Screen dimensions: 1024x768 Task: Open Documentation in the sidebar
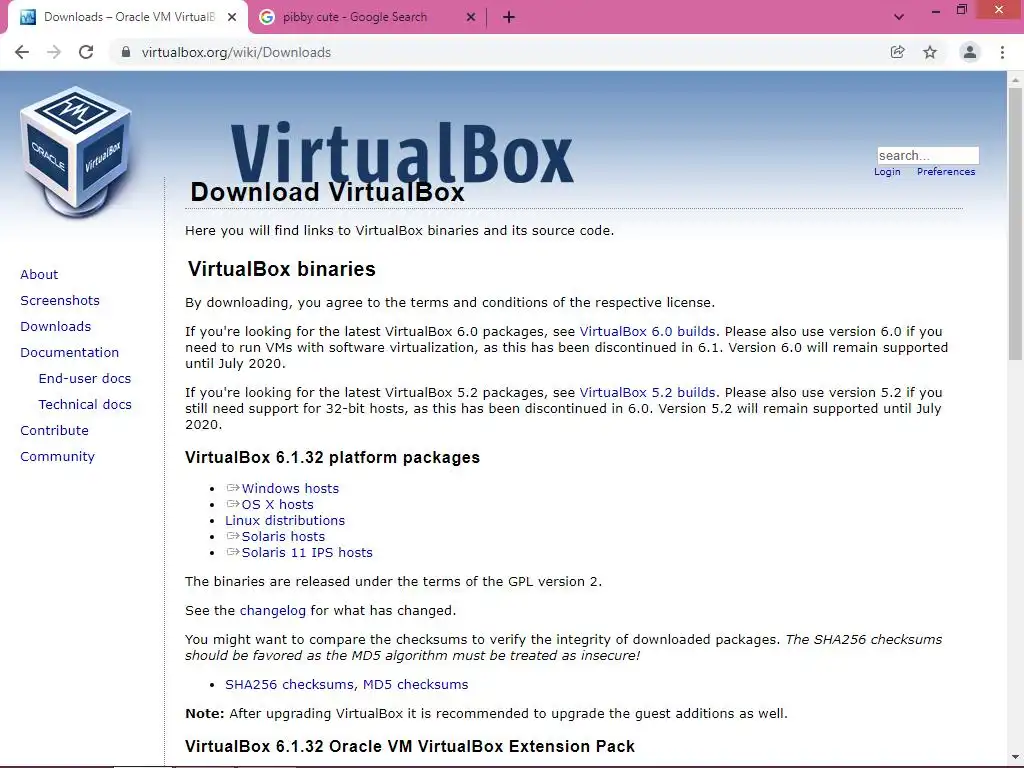coord(70,353)
